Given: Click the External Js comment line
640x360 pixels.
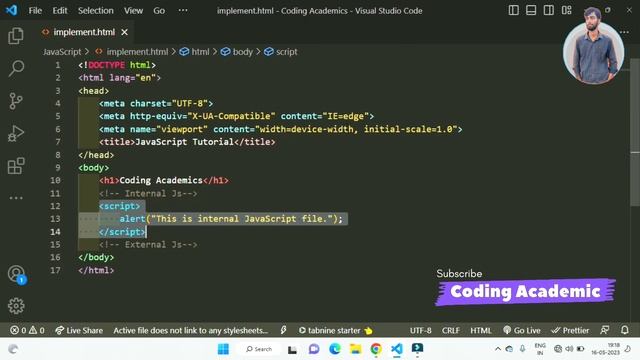Looking at the screenshot, I should click(148, 244).
